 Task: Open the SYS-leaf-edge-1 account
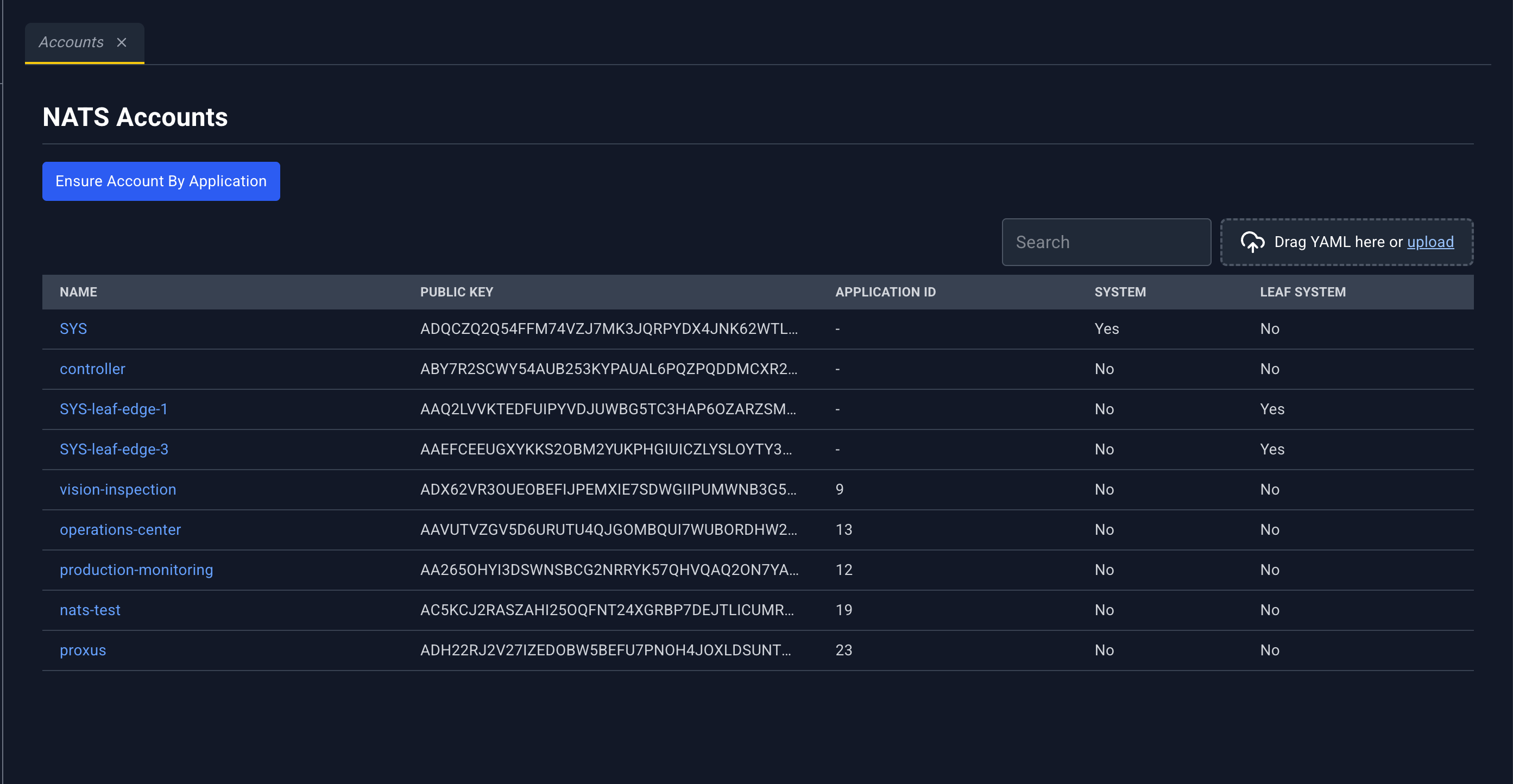pos(114,409)
